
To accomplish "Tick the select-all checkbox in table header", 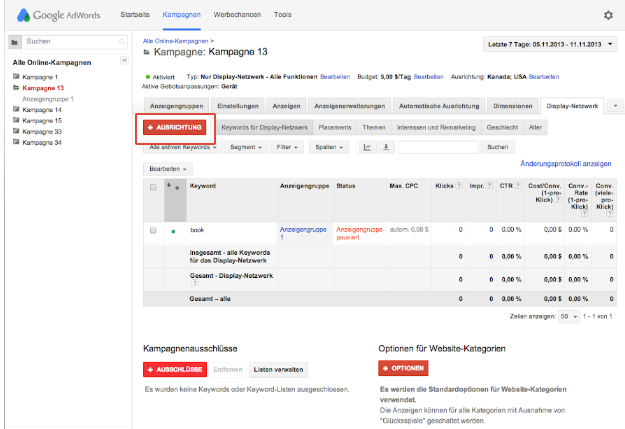I will 153,187.
